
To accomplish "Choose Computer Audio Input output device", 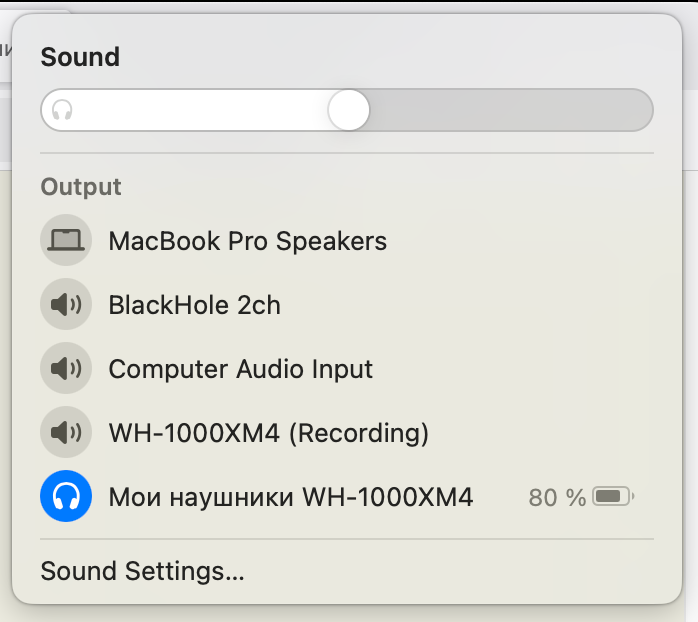I will 240,369.
